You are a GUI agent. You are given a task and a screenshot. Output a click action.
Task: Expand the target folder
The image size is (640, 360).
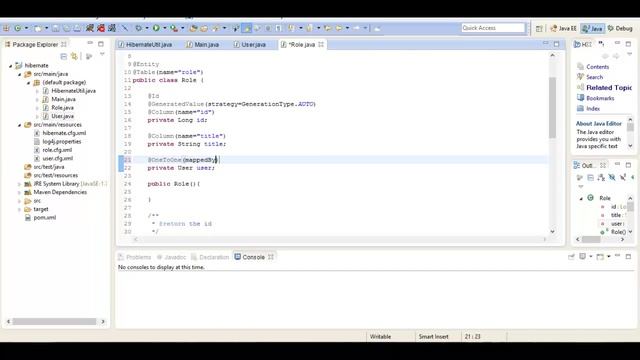(x=19, y=209)
